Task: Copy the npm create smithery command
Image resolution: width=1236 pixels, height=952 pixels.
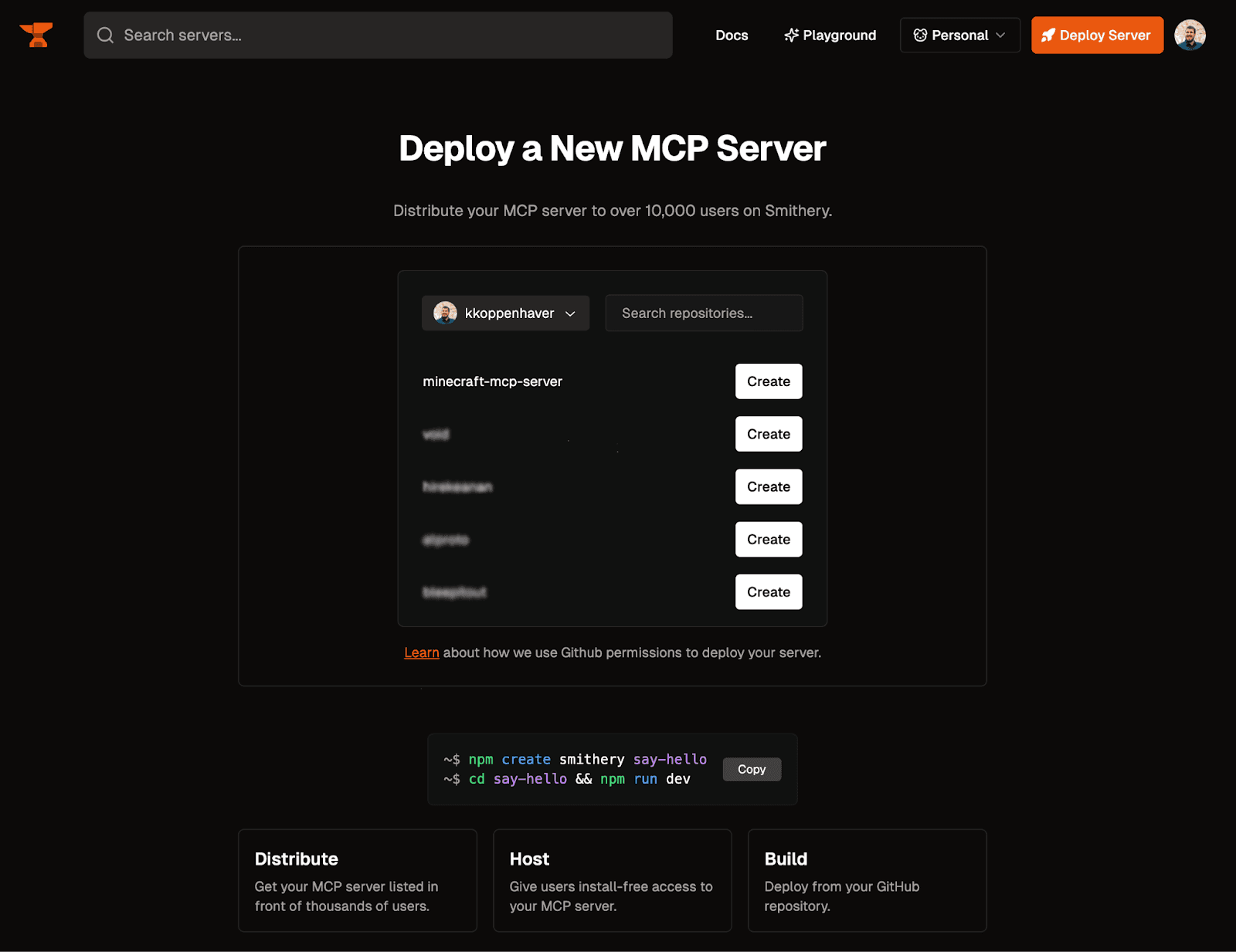Action: (751, 769)
